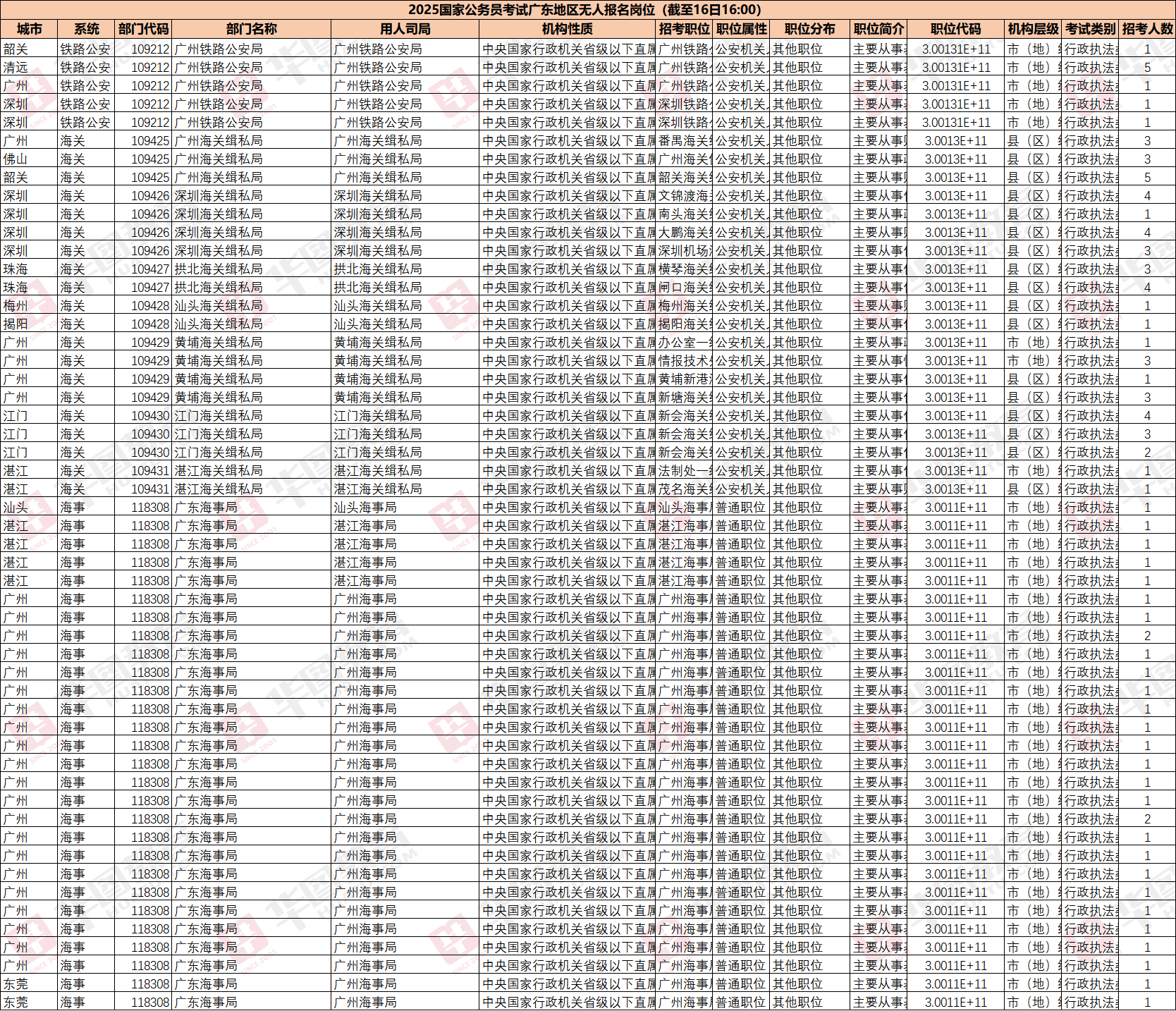Select the 招考职位 column header
The height and width of the screenshot is (1011, 1176).
click(685, 29)
